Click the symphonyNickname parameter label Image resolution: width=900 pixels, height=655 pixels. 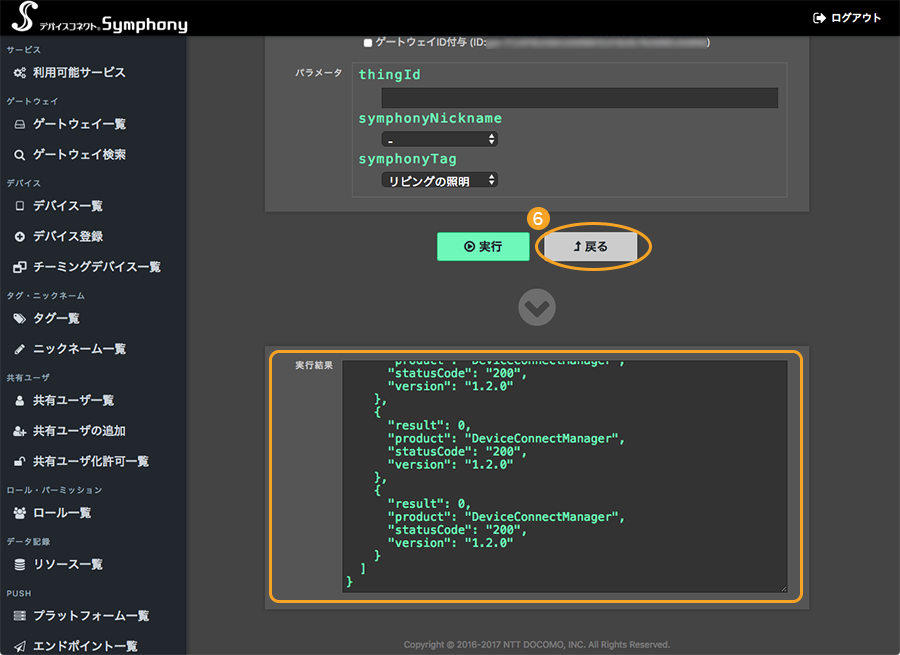pos(430,118)
